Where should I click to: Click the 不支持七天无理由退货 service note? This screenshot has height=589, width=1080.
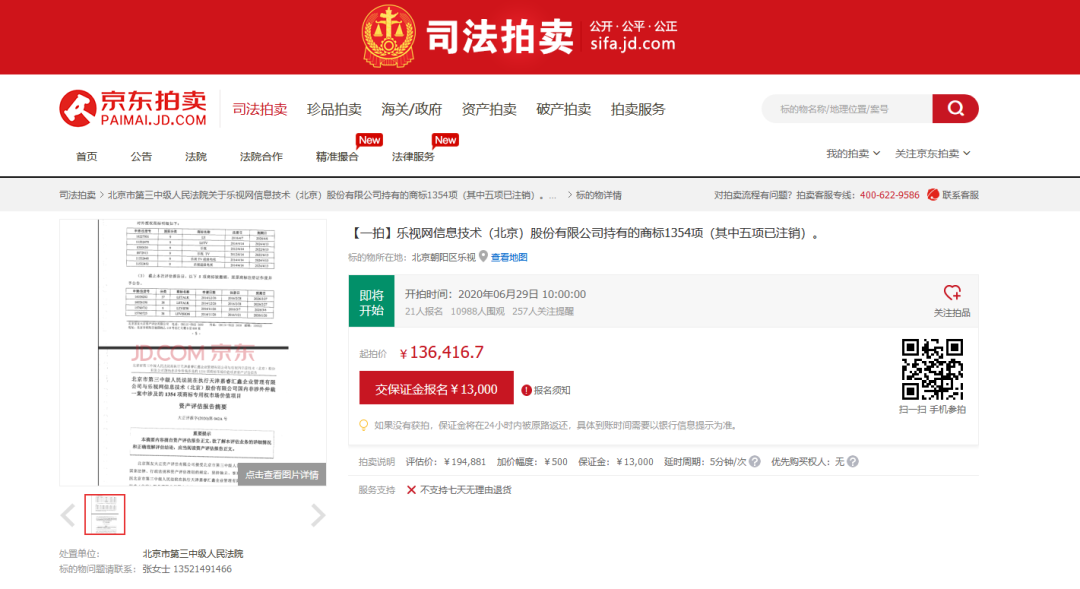click(466, 490)
